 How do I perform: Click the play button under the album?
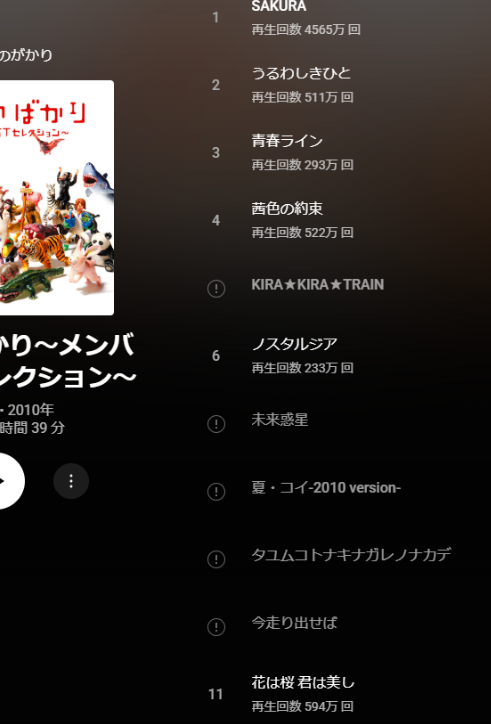5,481
